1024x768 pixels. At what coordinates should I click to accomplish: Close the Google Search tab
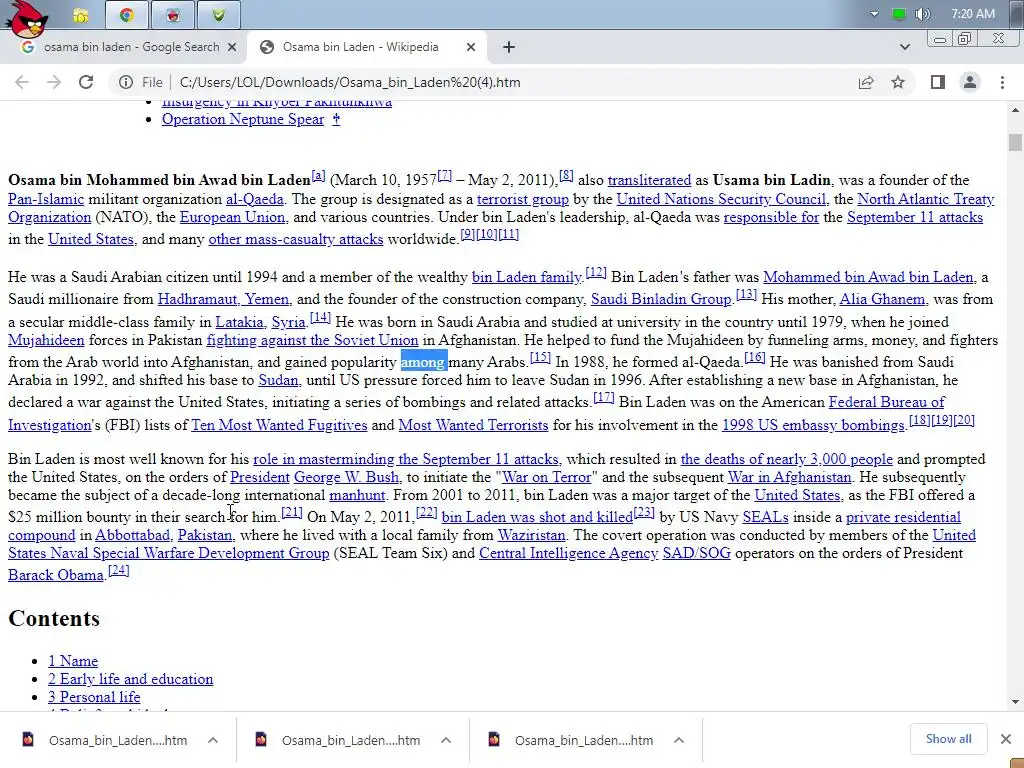tap(232, 47)
